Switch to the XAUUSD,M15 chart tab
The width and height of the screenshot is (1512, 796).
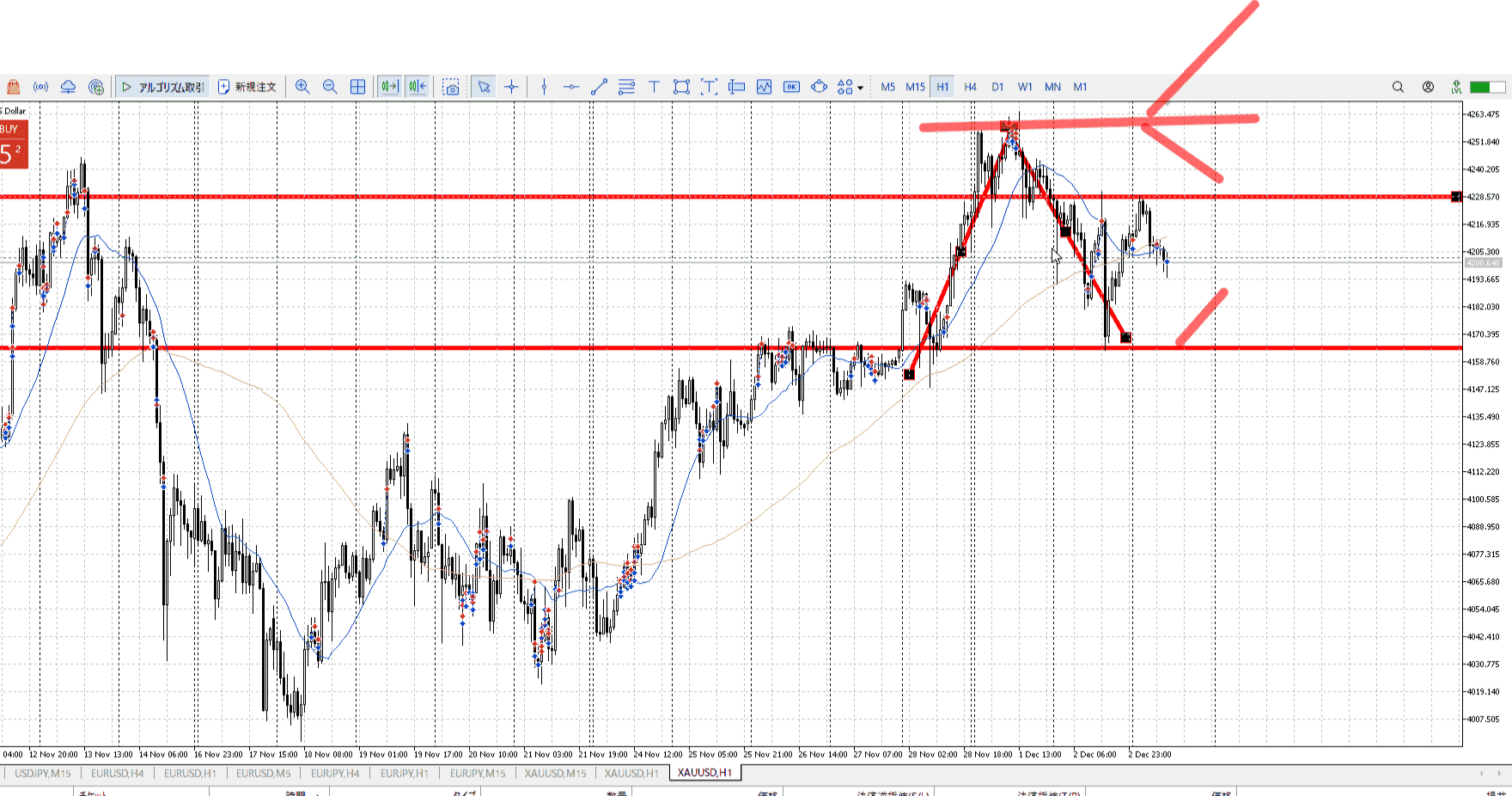tap(555, 773)
